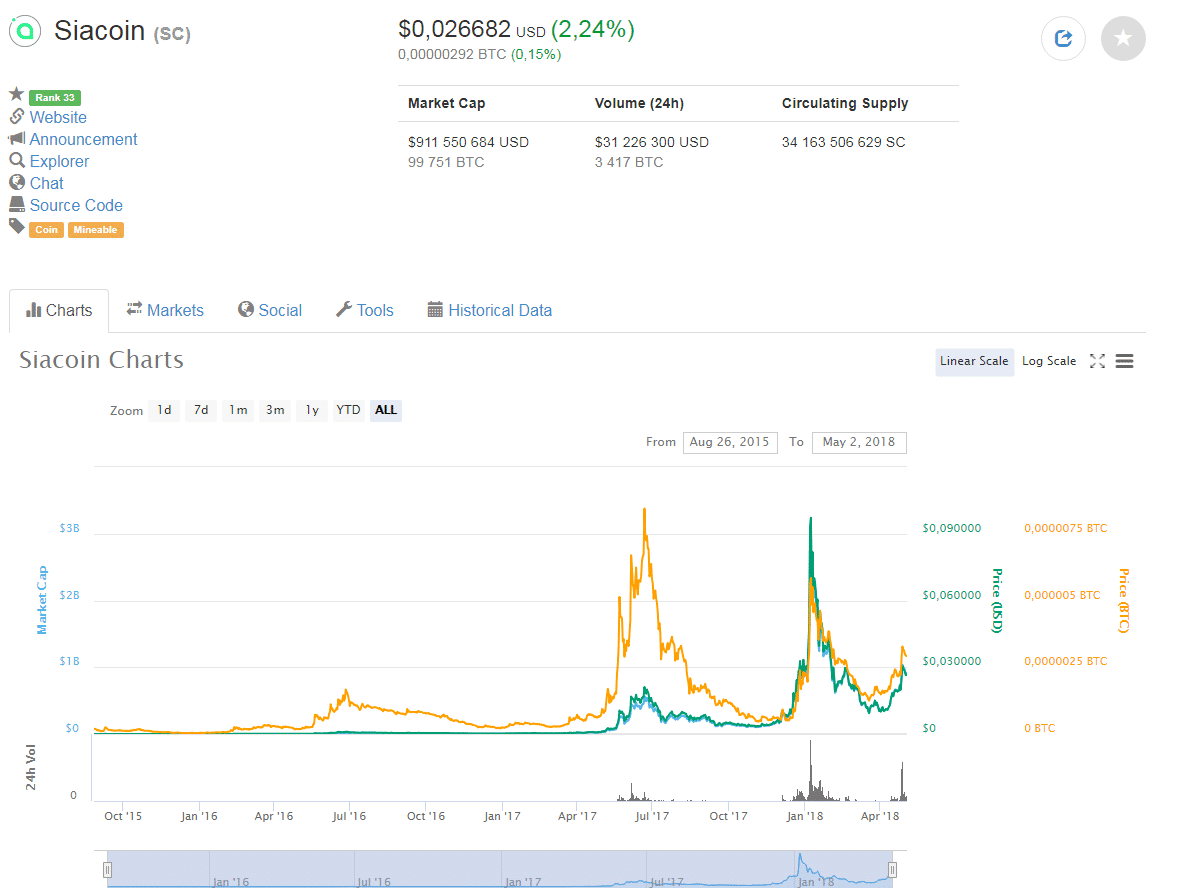Click left handle of range navigator
This screenshot has height=888, width=1196.
[108, 870]
